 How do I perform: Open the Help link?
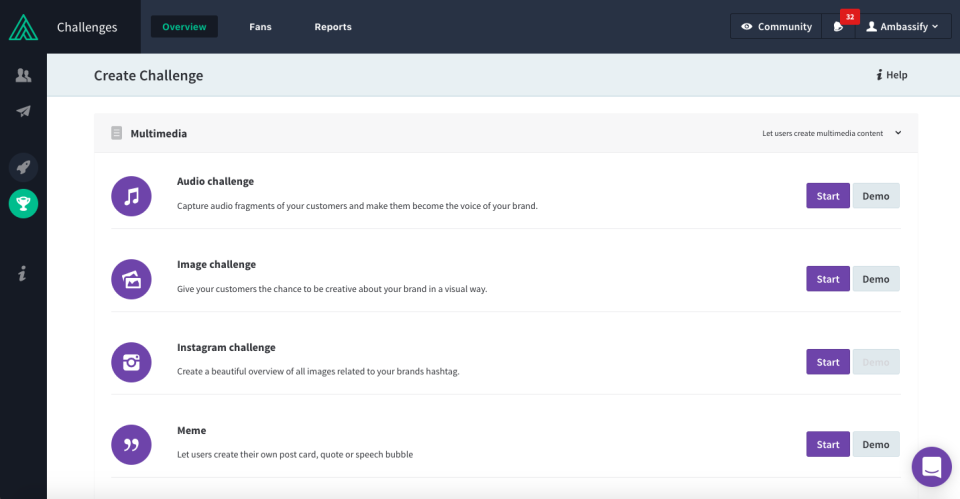[x=892, y=75]
